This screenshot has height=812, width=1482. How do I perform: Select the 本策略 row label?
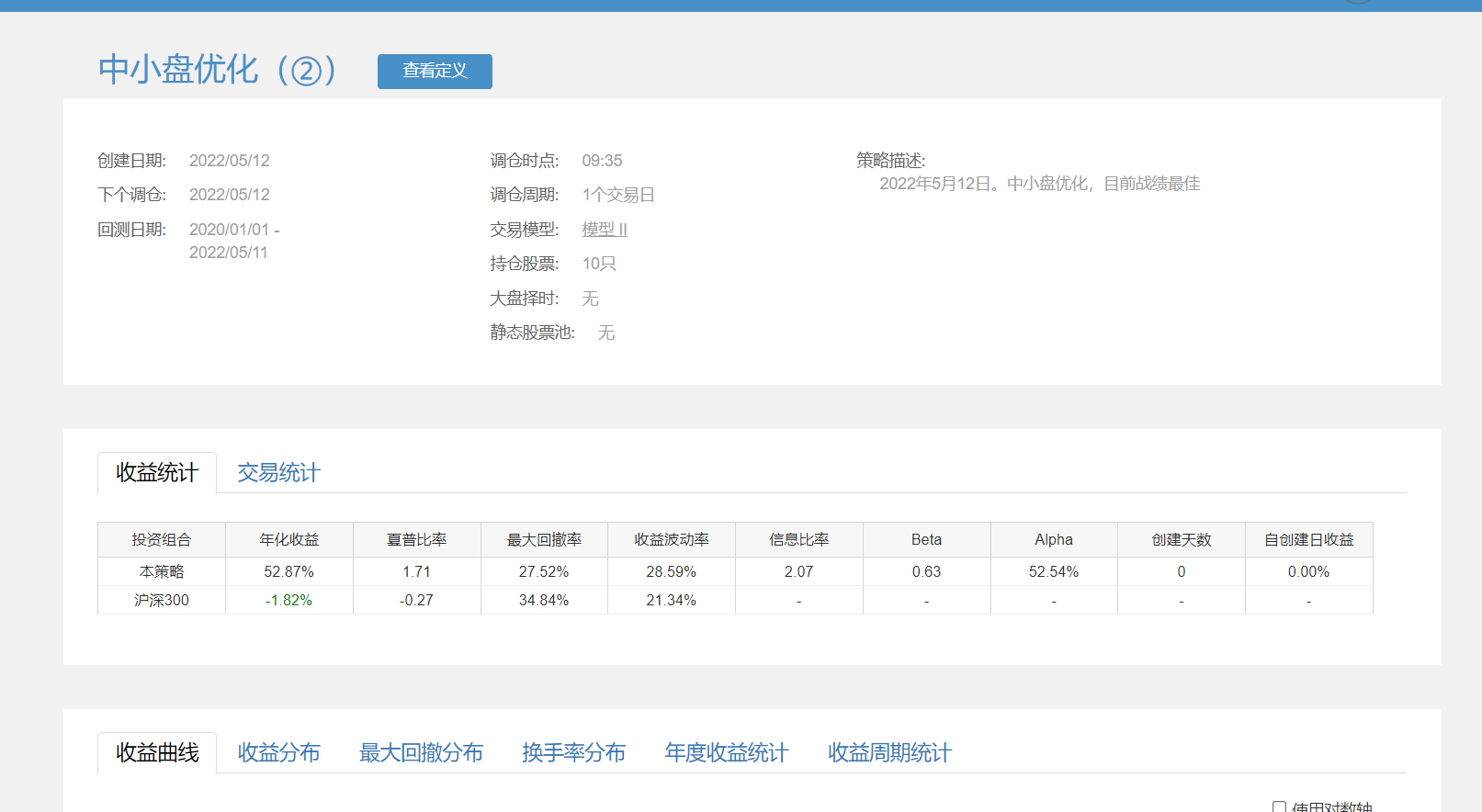click(x=162, y=571)
